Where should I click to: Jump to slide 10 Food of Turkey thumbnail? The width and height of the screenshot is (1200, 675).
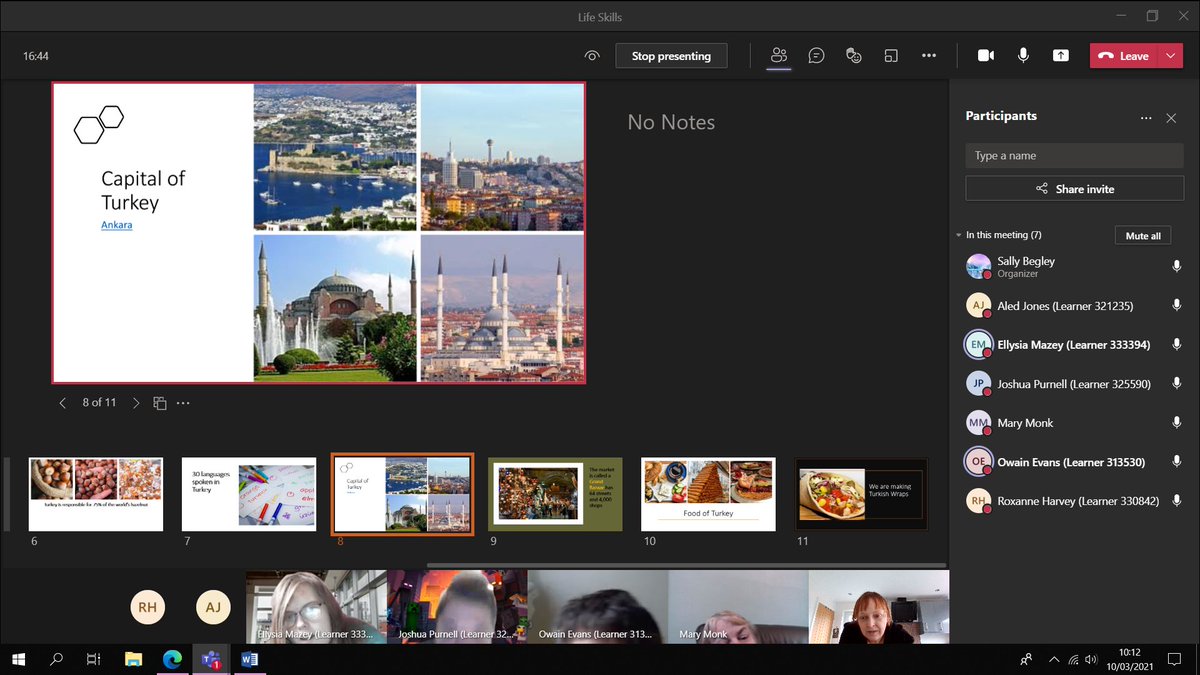708,494
